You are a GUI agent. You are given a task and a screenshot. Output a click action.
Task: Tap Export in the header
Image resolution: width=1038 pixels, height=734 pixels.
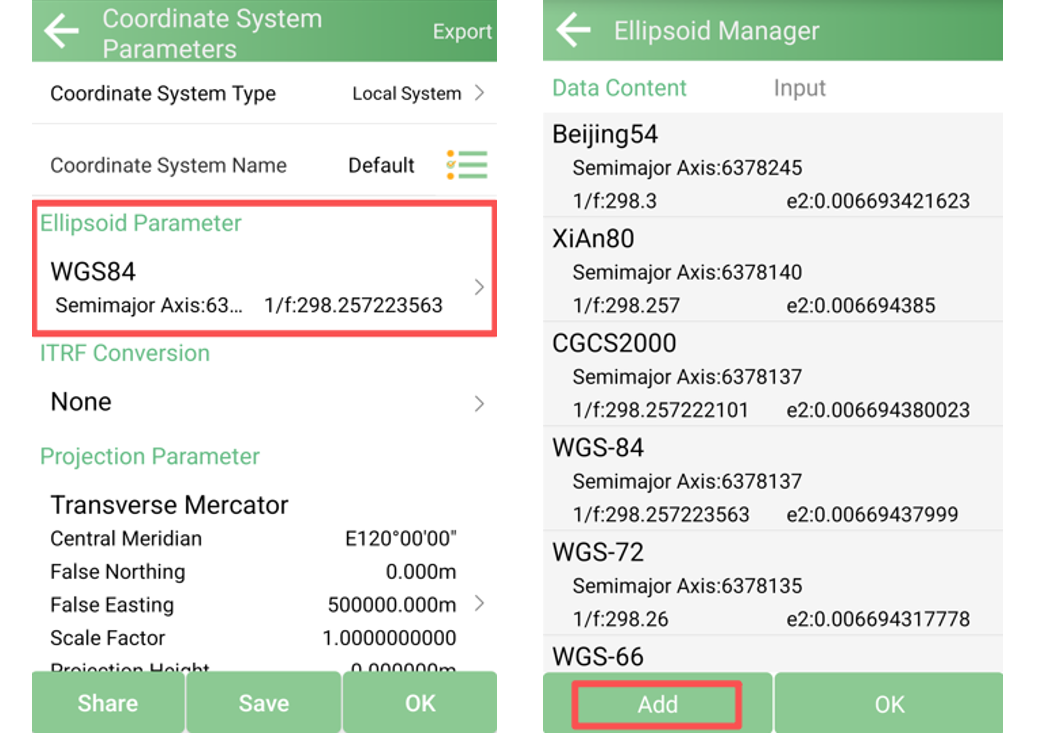point(462,32)
